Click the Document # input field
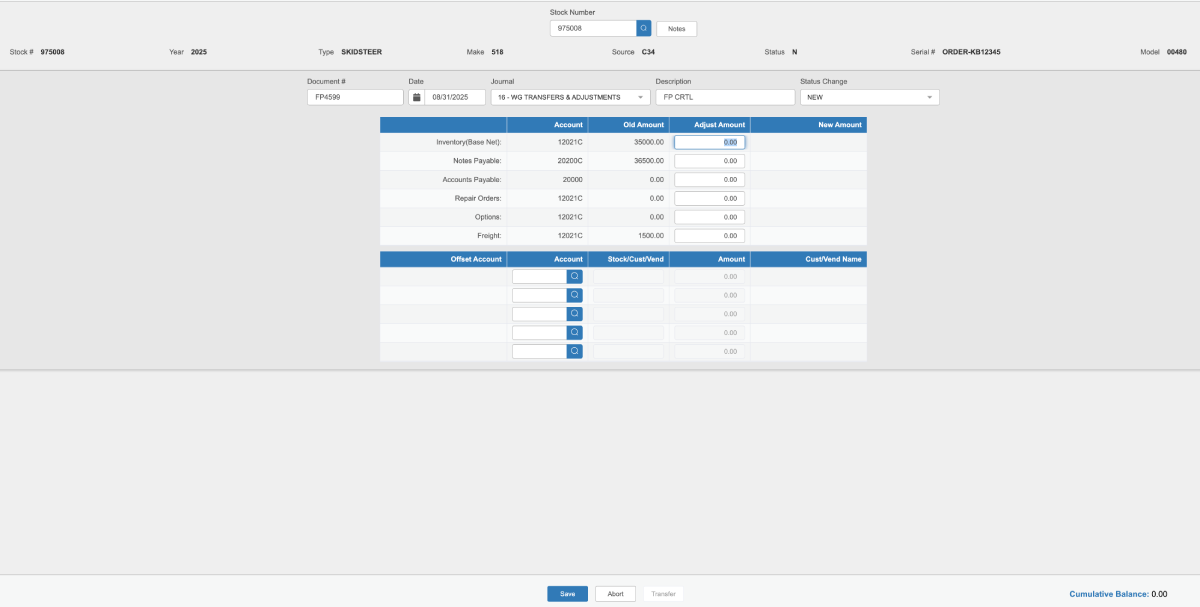 [x=354, y=97]
